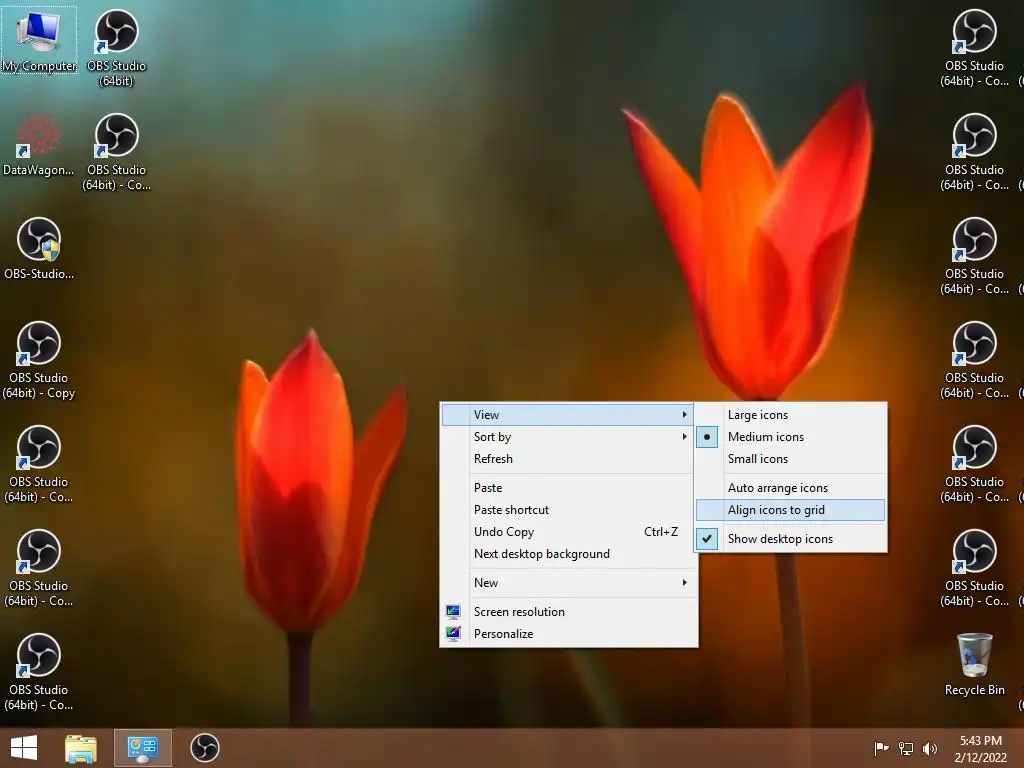Select the Recycle Bin icon
The image size is (1024, 768).
tap(974, 664)
